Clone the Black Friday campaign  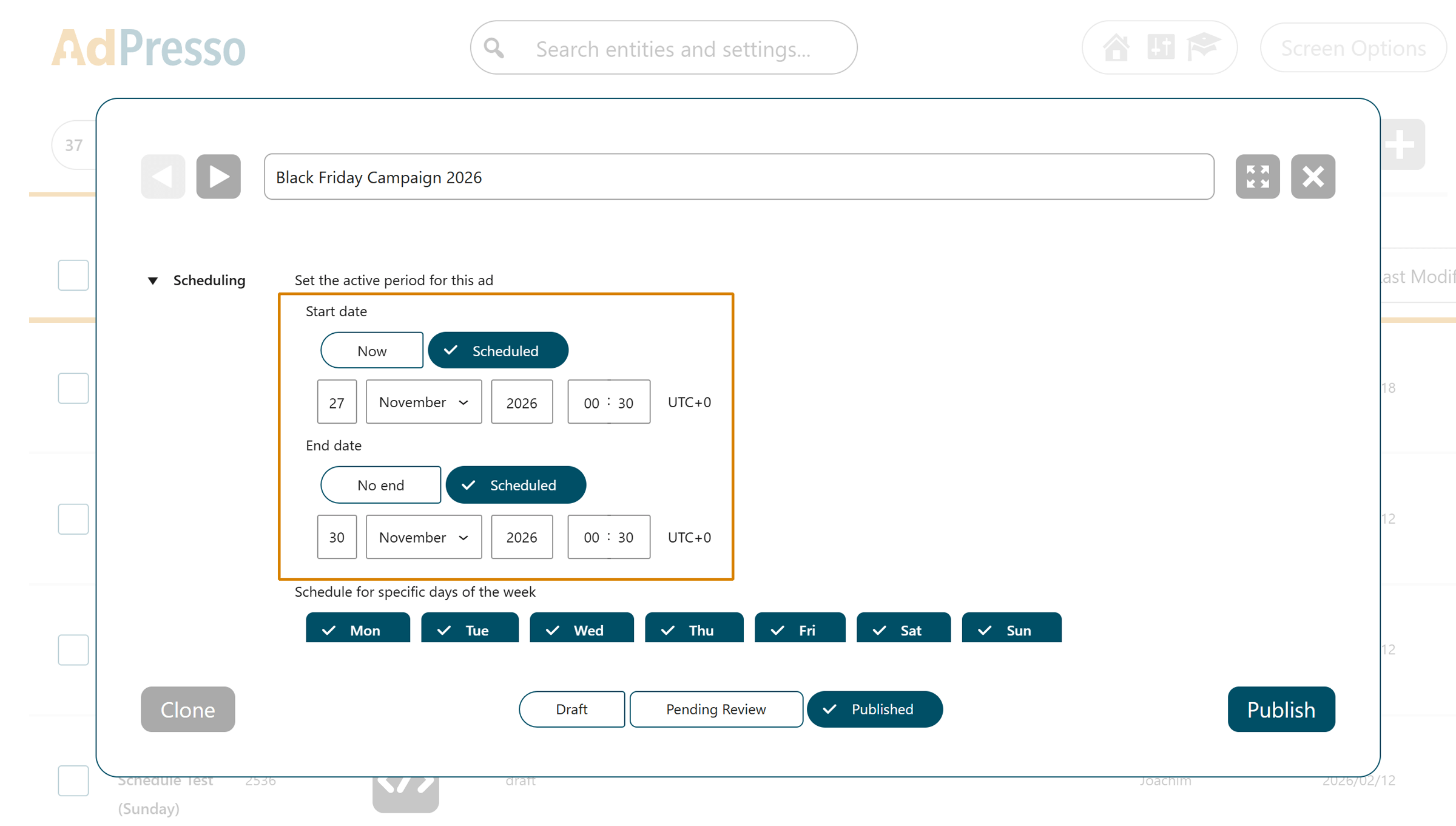[187, 709]
